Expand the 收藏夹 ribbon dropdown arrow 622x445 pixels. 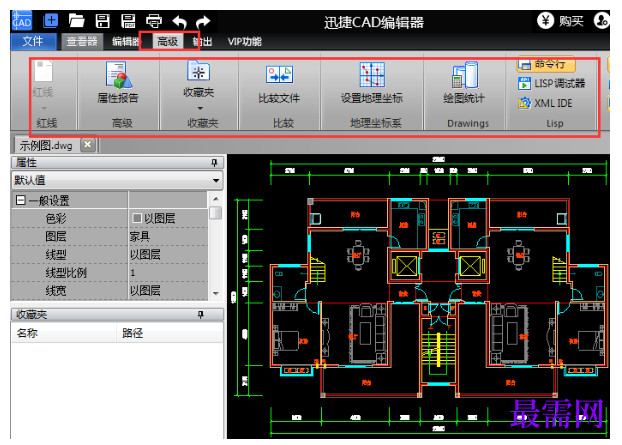tap(200, 108)
